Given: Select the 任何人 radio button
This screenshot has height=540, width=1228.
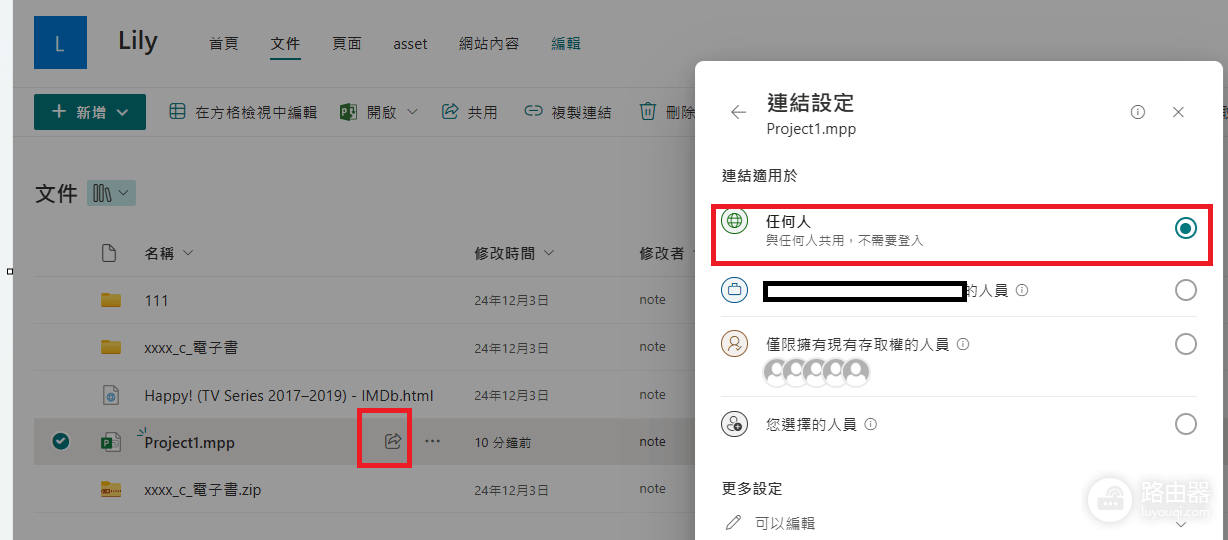Looking at the screenshot, I should (x=1185, y=229).
